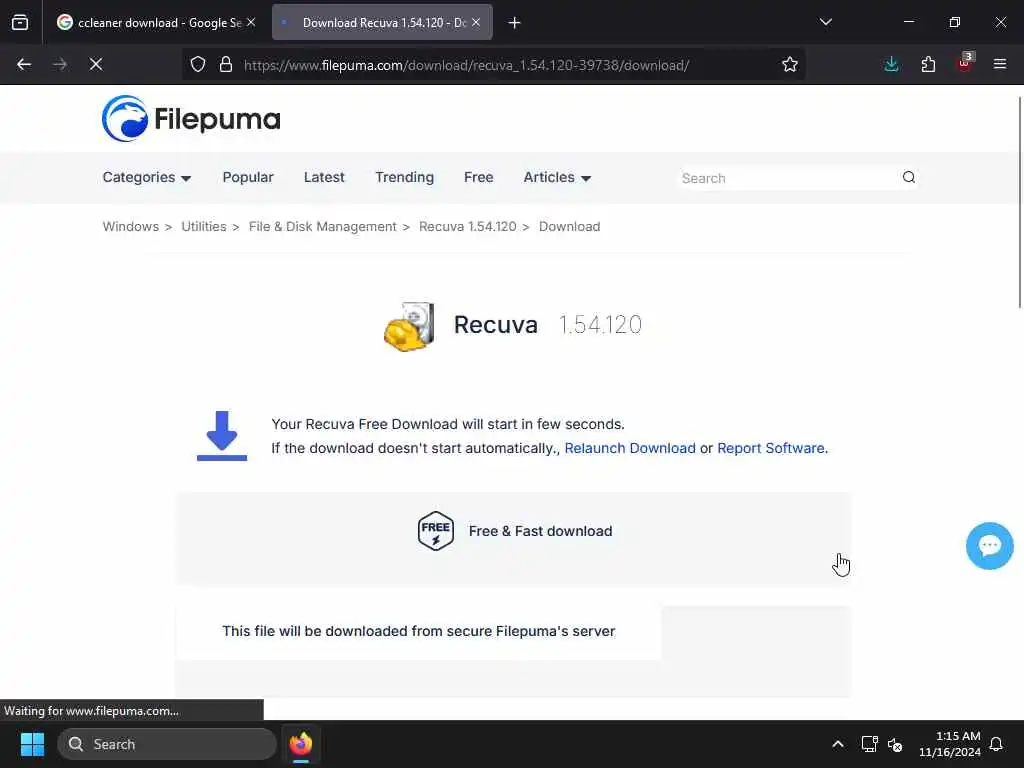Open muted volume tray icon
The height and width of the screenshot is (768, 1024).
895,744
